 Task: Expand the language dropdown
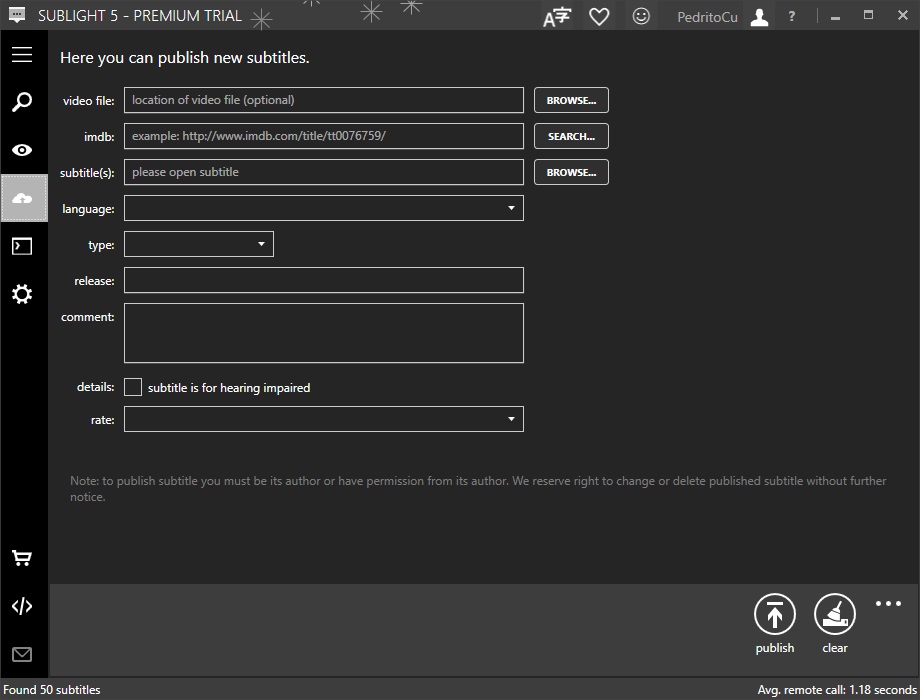(x=324, y=208)
